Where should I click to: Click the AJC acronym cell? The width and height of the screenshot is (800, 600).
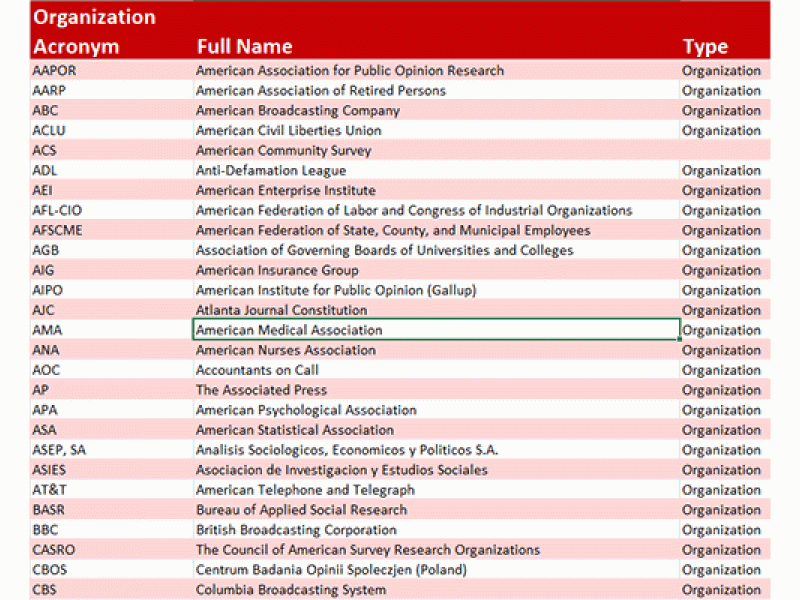click(x=111, y=310)
